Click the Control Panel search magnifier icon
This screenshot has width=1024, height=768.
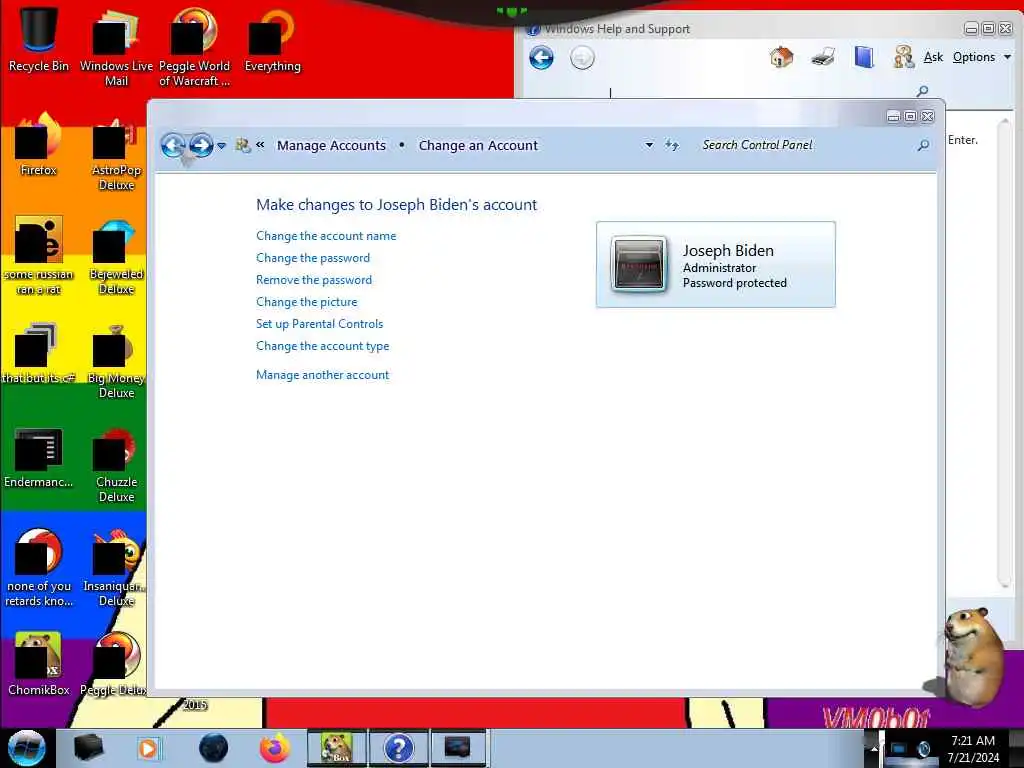coord(923,145)
